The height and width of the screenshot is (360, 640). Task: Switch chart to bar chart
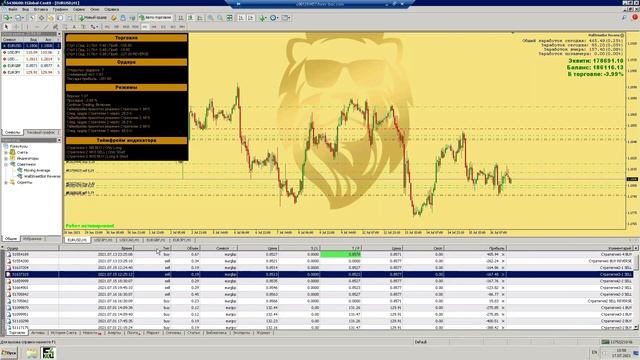[180, 18]
